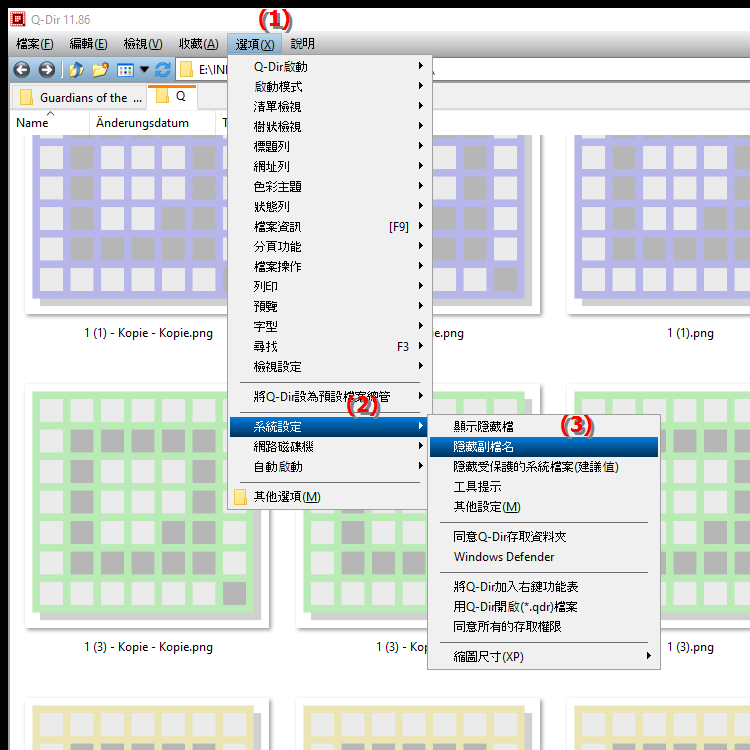The height and width of the screenshot is (750, 750).
Task: Open the 檢視設定 submenu
Action: (330, 367)
